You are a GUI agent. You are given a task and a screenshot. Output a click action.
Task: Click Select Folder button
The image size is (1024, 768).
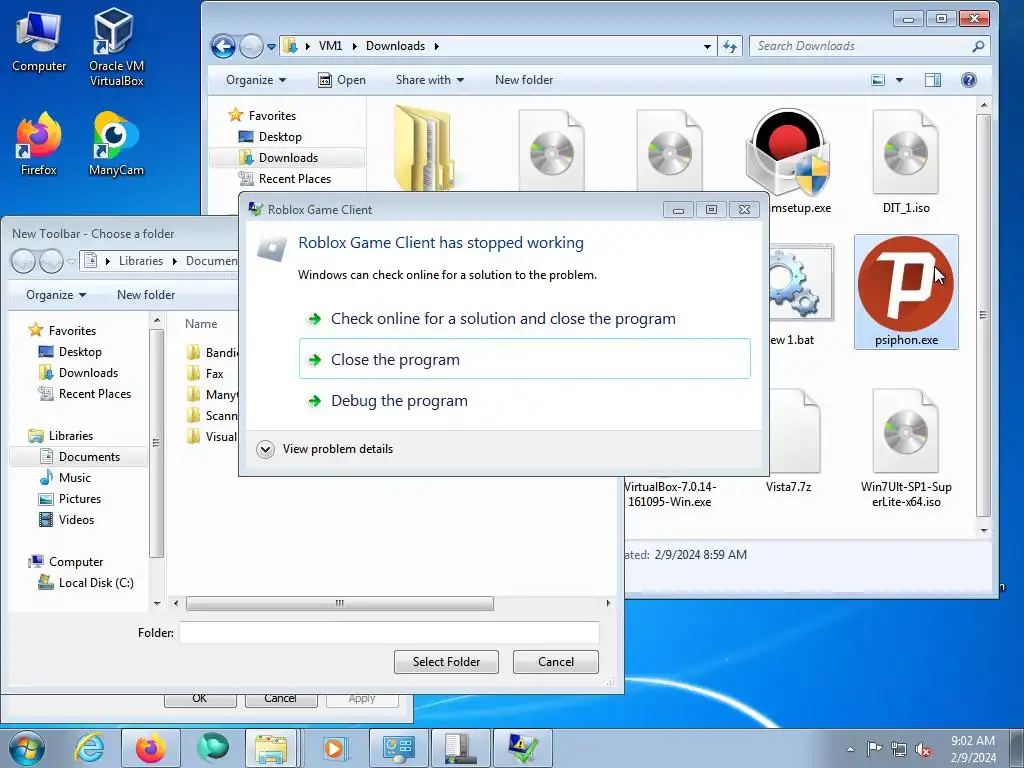tap(446, 662)
